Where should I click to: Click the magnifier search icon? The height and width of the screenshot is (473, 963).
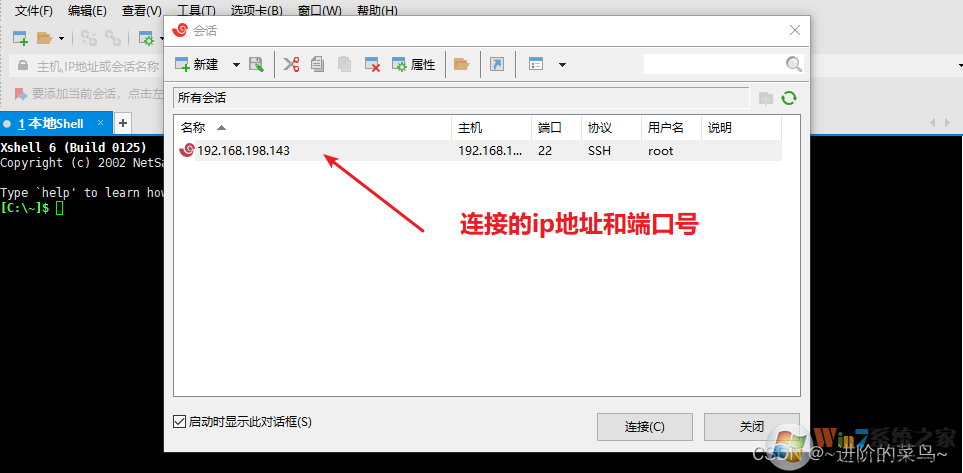[793, 64]
